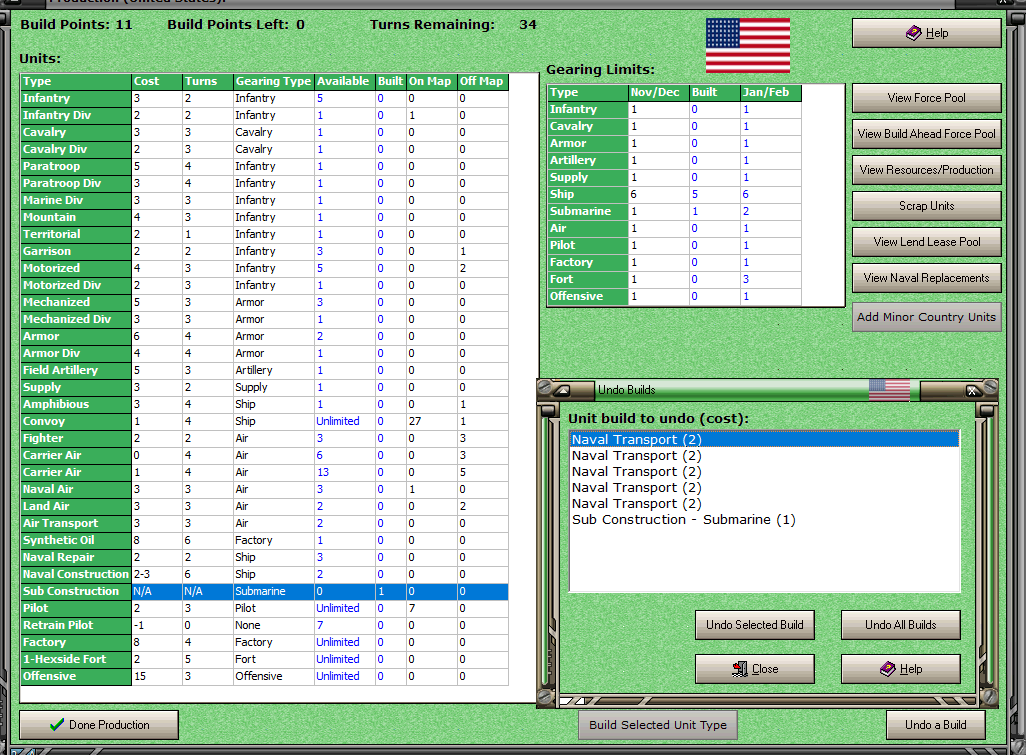1026x755 pixels.
Task: Select the Garrison unit type
Action: [76, 251]
